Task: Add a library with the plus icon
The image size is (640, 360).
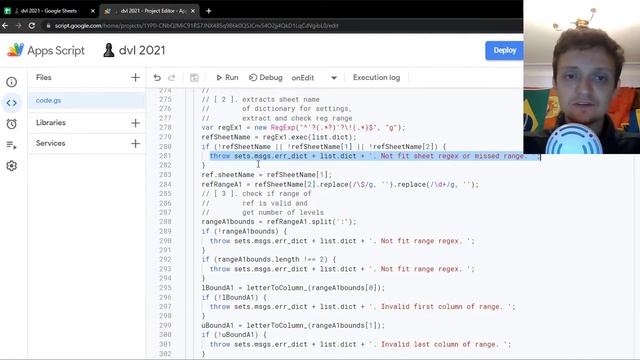Action: click(135, 123)
